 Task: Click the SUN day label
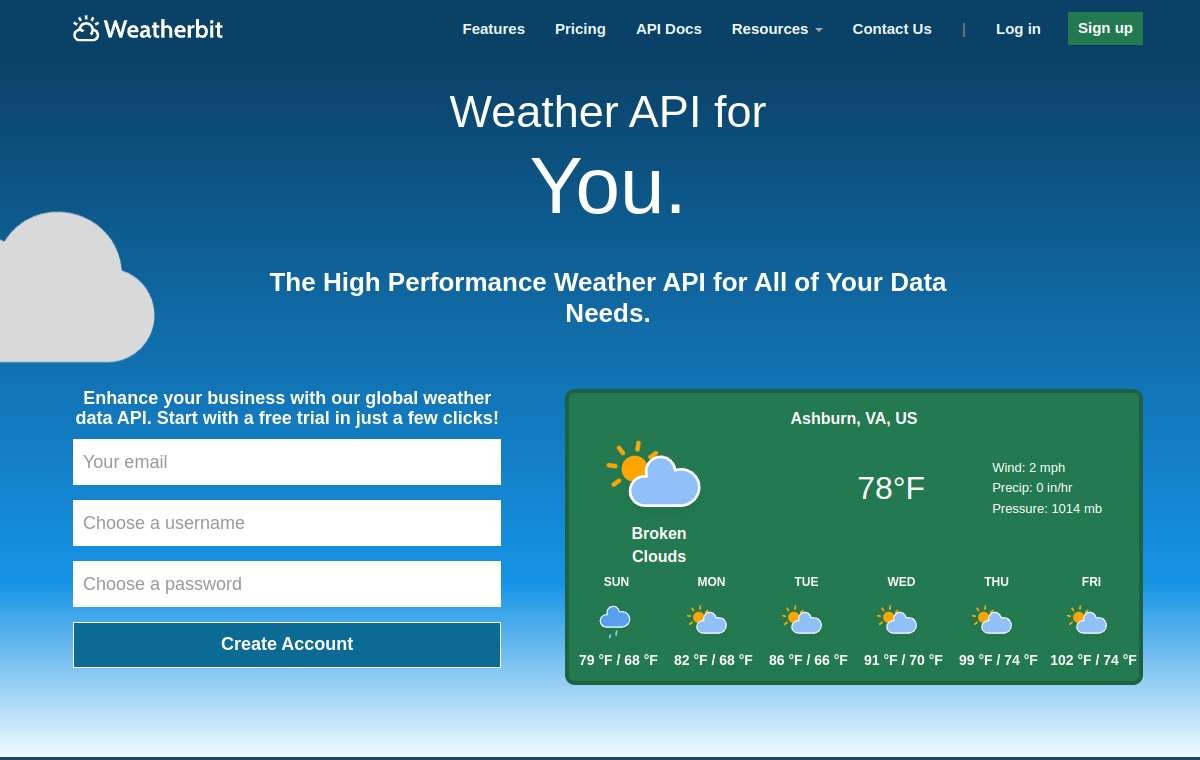[616, 582]
